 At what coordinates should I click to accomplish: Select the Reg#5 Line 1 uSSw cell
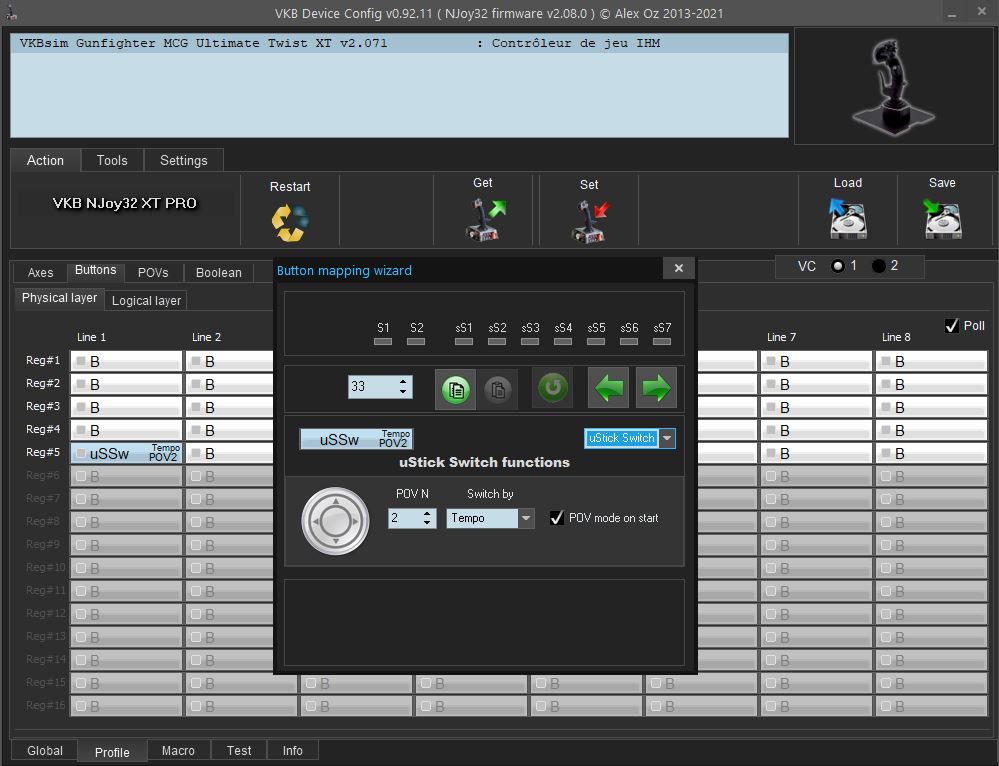point(126,453)
